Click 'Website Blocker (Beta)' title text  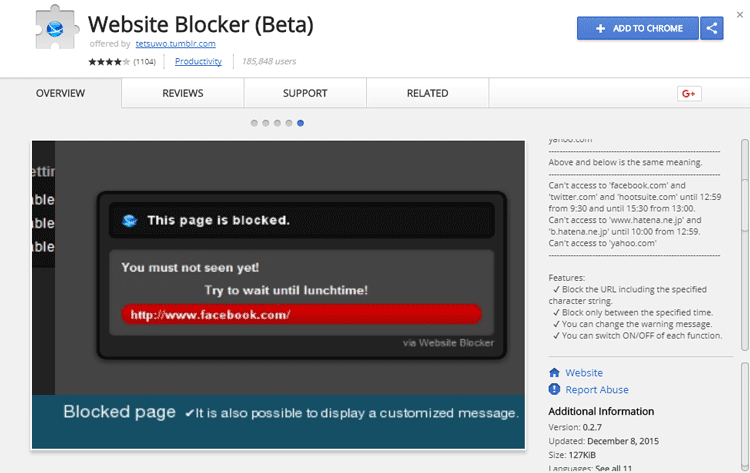pos(201,24)
